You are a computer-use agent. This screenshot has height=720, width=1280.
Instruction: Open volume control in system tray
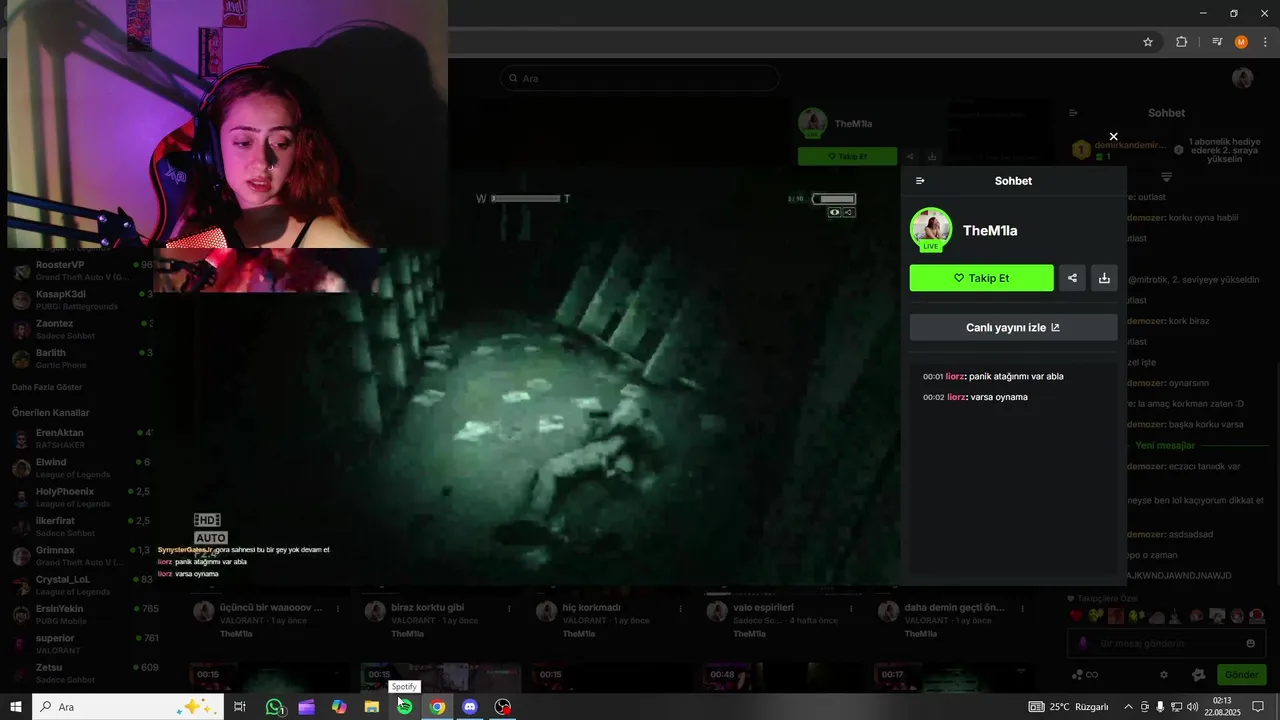click(x=1192, y=707)
